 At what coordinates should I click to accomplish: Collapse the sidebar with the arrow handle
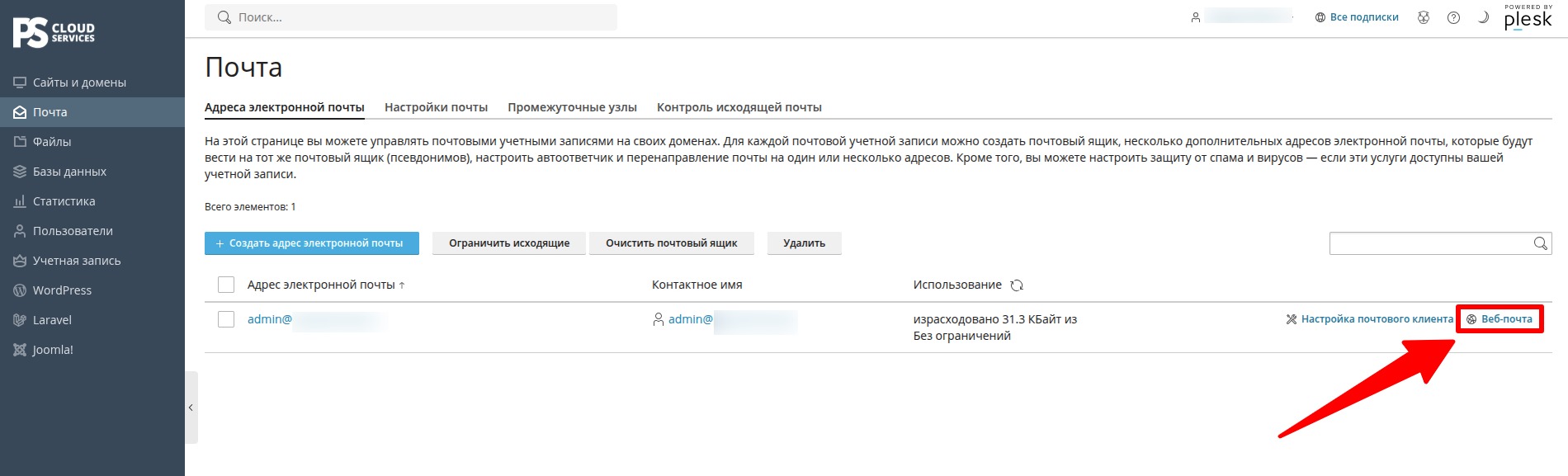191,408
